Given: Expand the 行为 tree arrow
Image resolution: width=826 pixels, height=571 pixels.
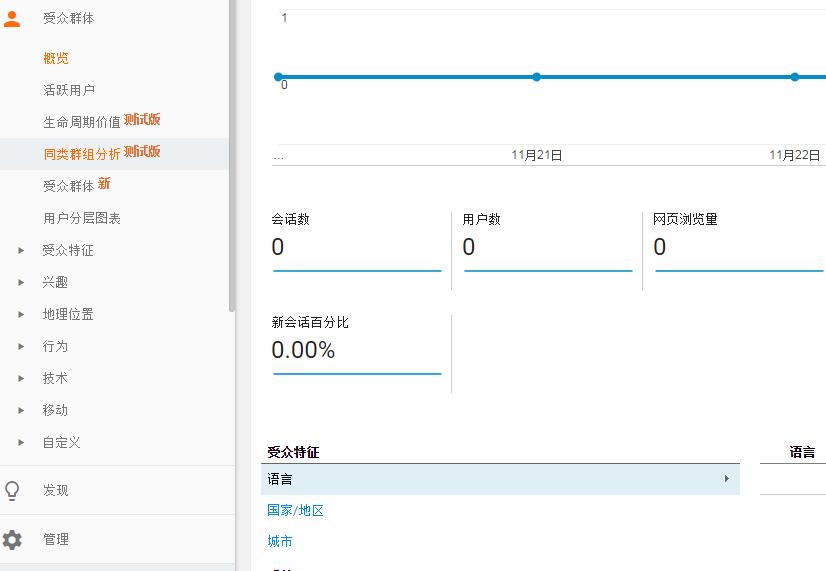Looking at the screenshot, I should point(21,346).
